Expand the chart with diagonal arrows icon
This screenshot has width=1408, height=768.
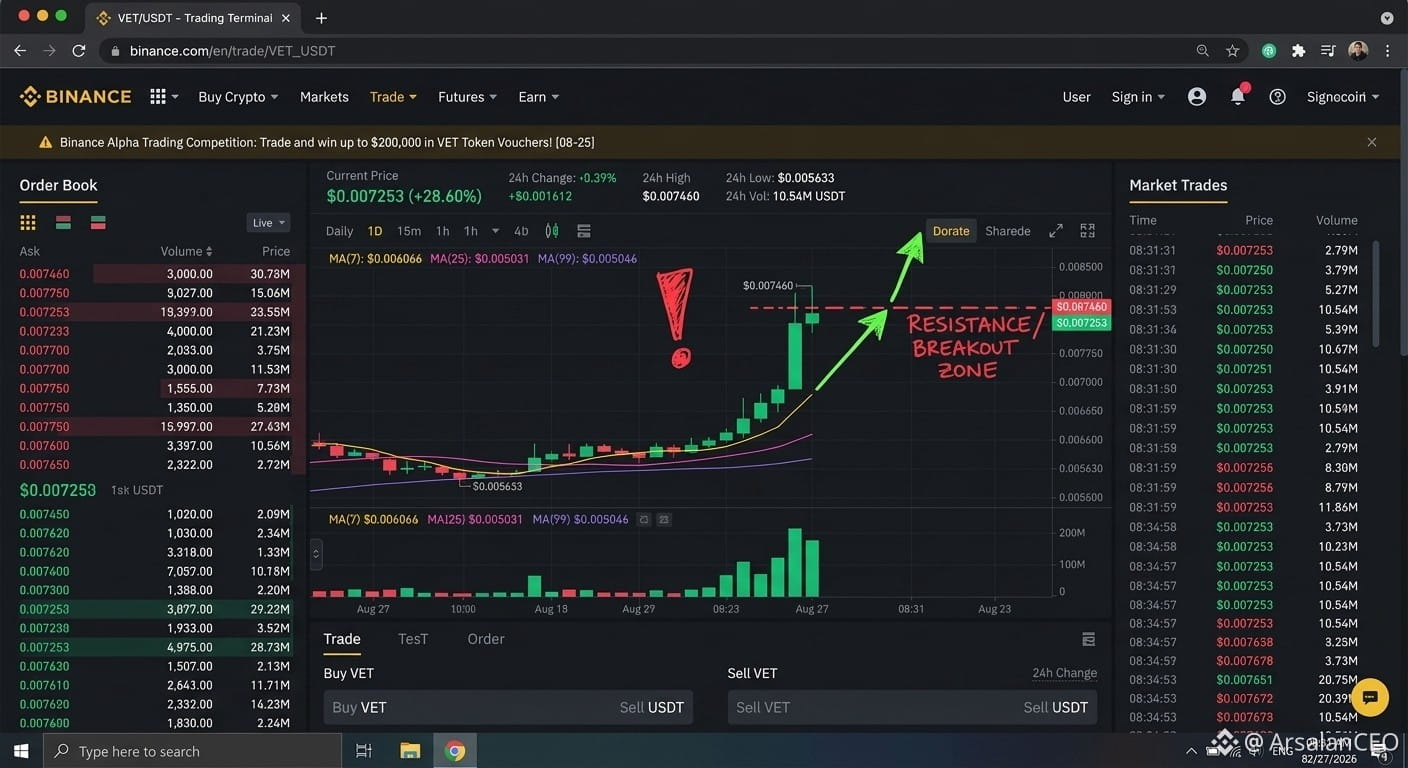click(x=1055, y=231)
